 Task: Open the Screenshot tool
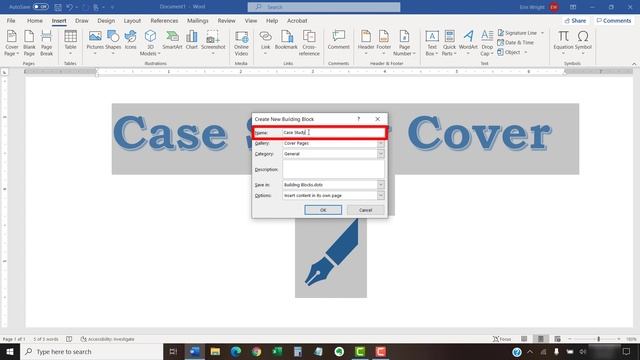tap(213, 43)
